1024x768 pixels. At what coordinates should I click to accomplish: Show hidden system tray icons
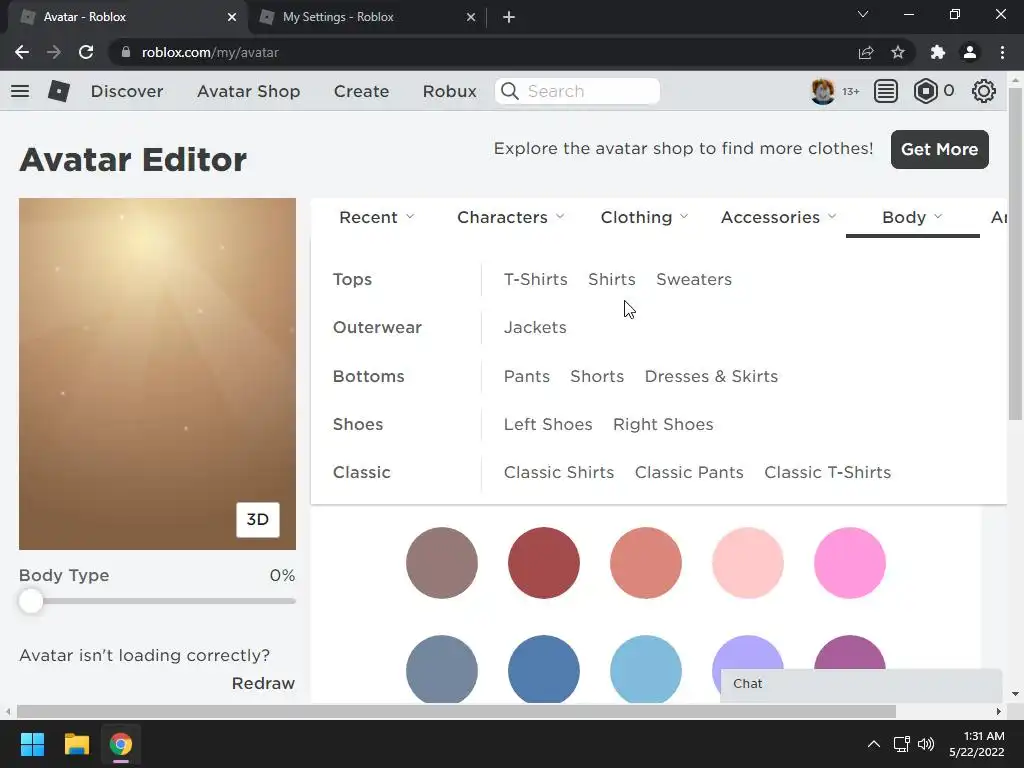coord(874,744)
